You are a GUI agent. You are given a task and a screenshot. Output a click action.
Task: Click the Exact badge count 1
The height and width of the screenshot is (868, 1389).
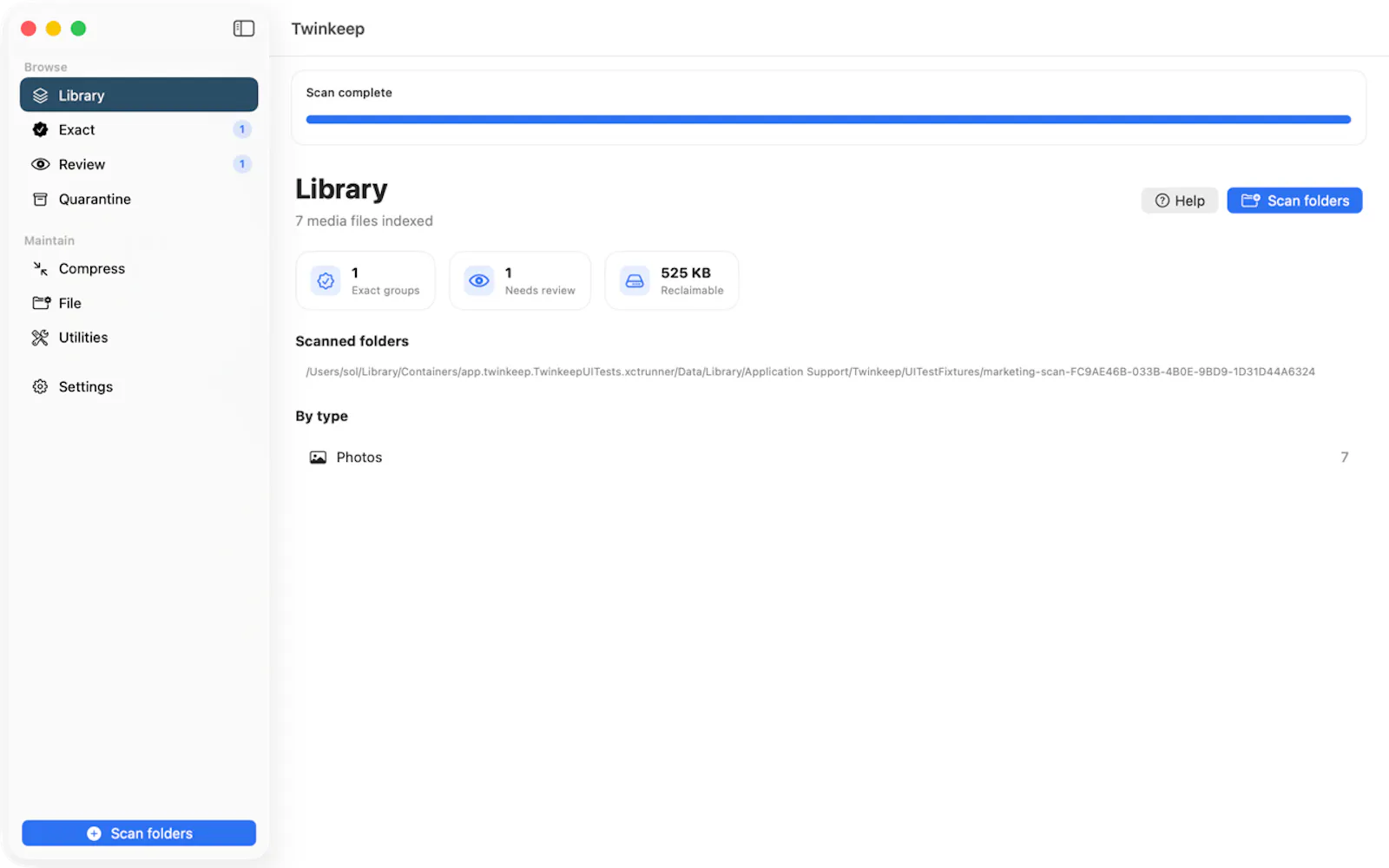tap(242, 129)
